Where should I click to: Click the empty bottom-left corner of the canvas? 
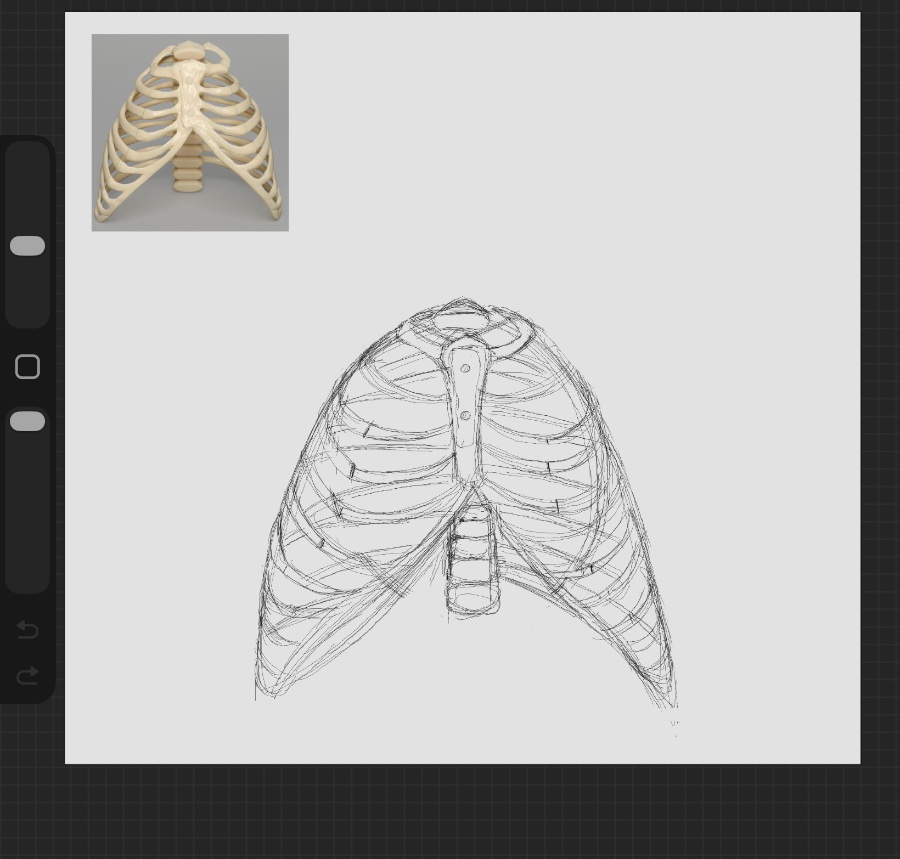click(x=120, y=720)
